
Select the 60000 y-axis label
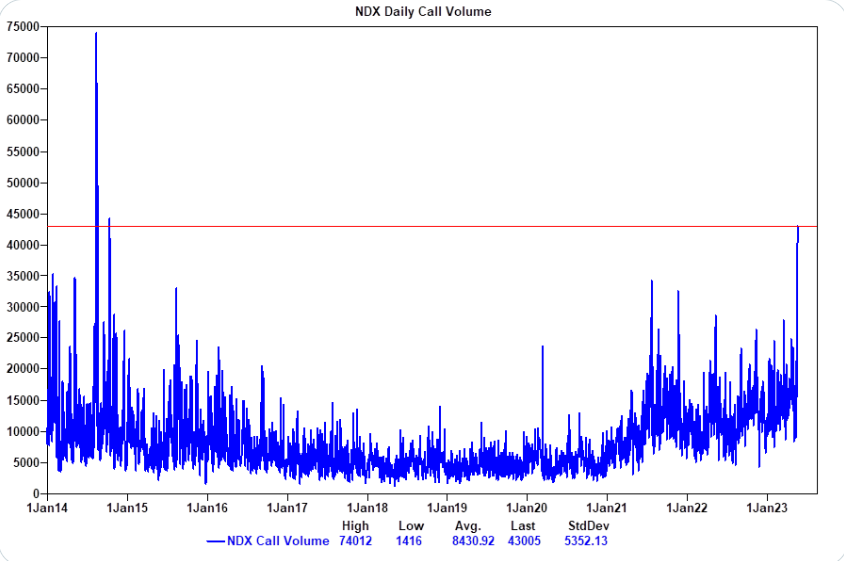[x=23, y=120]
